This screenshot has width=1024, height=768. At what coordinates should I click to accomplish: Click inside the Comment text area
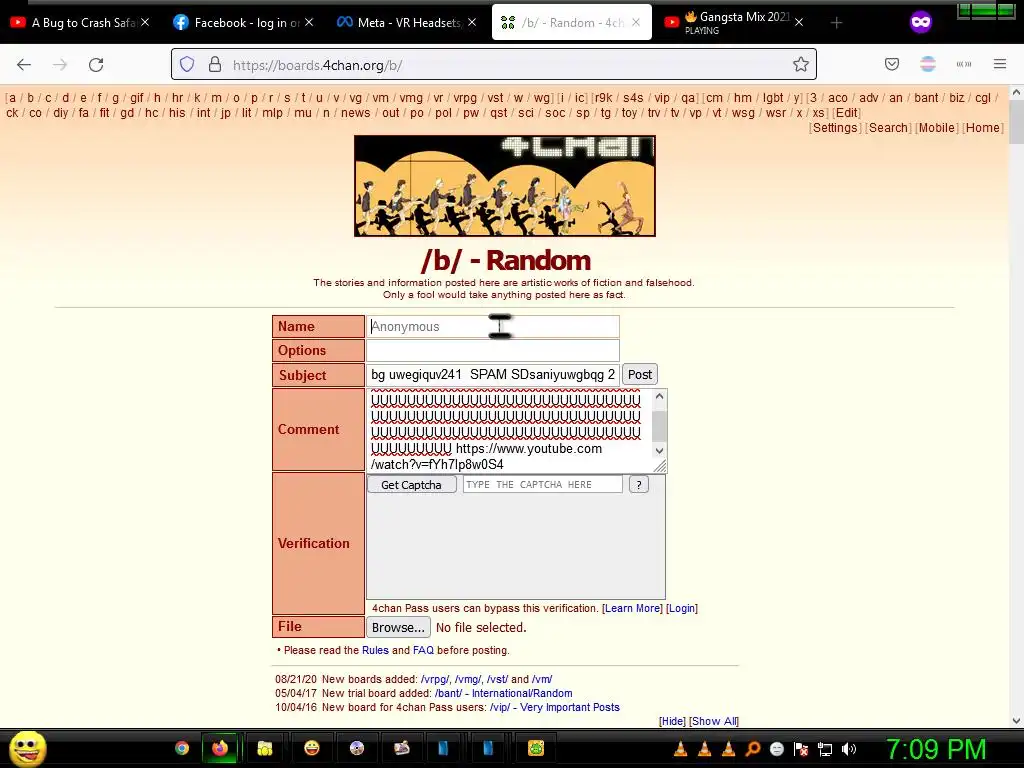tap(509, 430)
